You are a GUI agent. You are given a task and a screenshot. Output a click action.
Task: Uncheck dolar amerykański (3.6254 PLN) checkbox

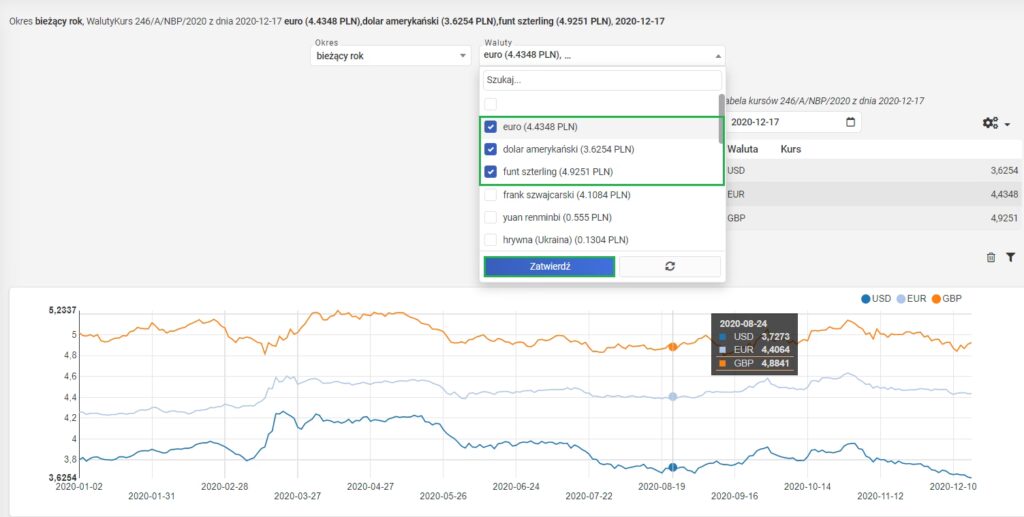pos(491,149)
